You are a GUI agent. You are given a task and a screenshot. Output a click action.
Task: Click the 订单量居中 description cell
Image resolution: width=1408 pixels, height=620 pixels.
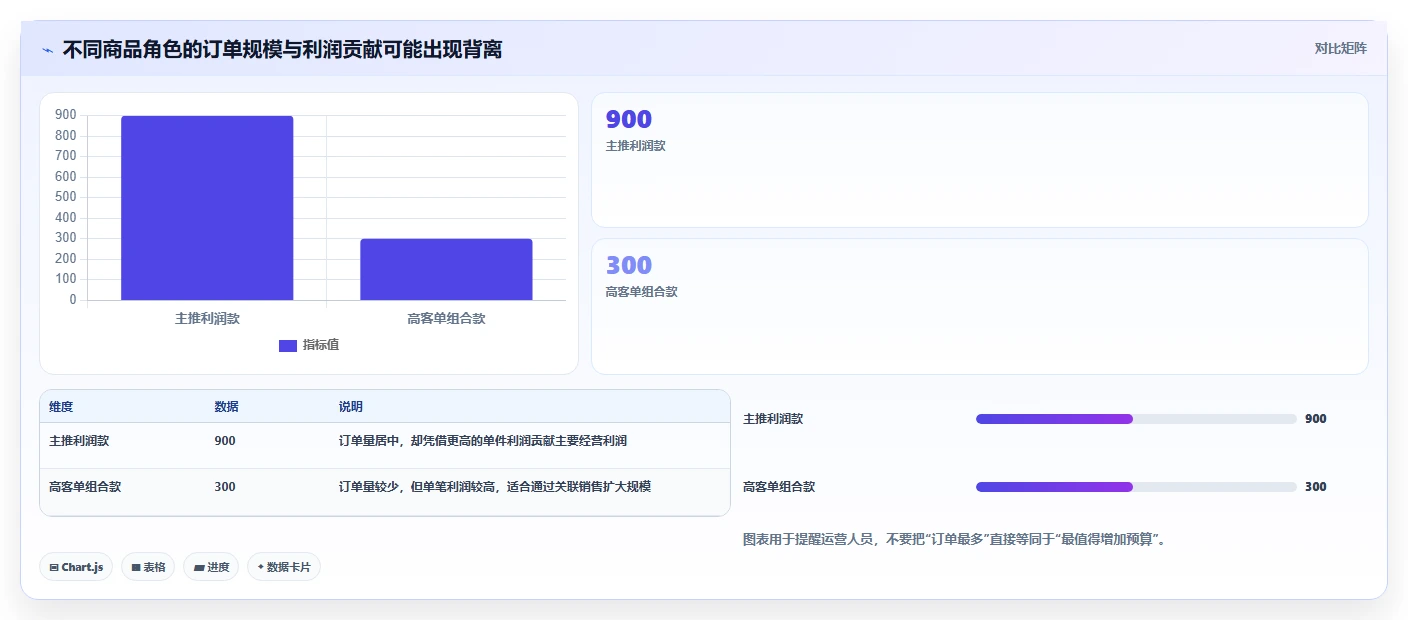click(x=483, y=441)
